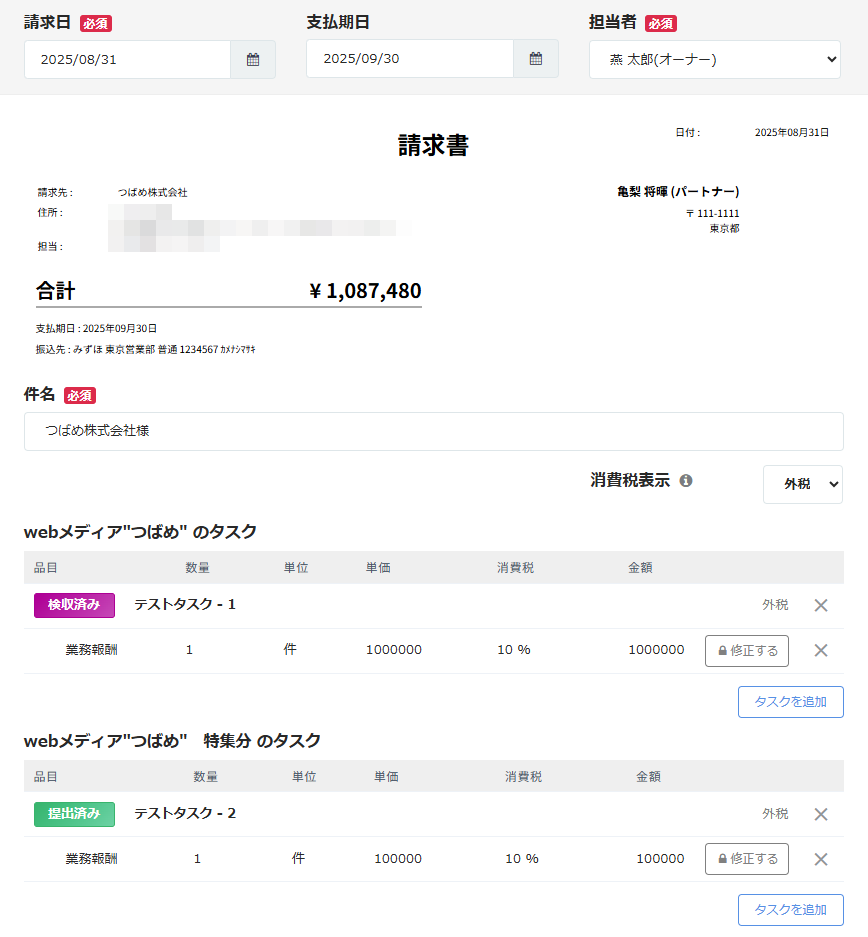868x937 pixels.
Task: Click 支払期日 : 2025年09月30日 text
Action: (96, 329)
